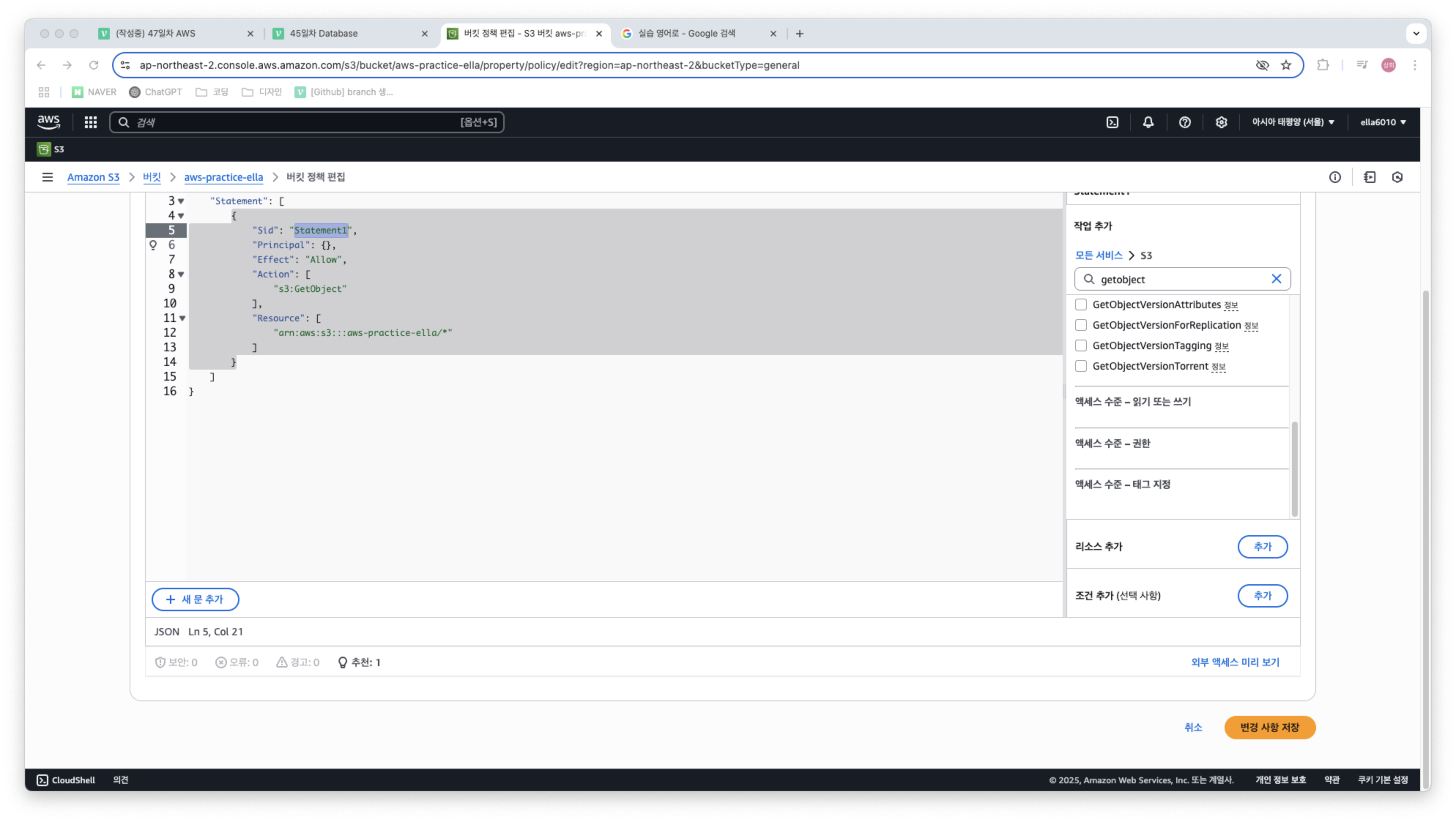
Task: Toggle the side navigation hamburger menu
Action: coord(48,177)
